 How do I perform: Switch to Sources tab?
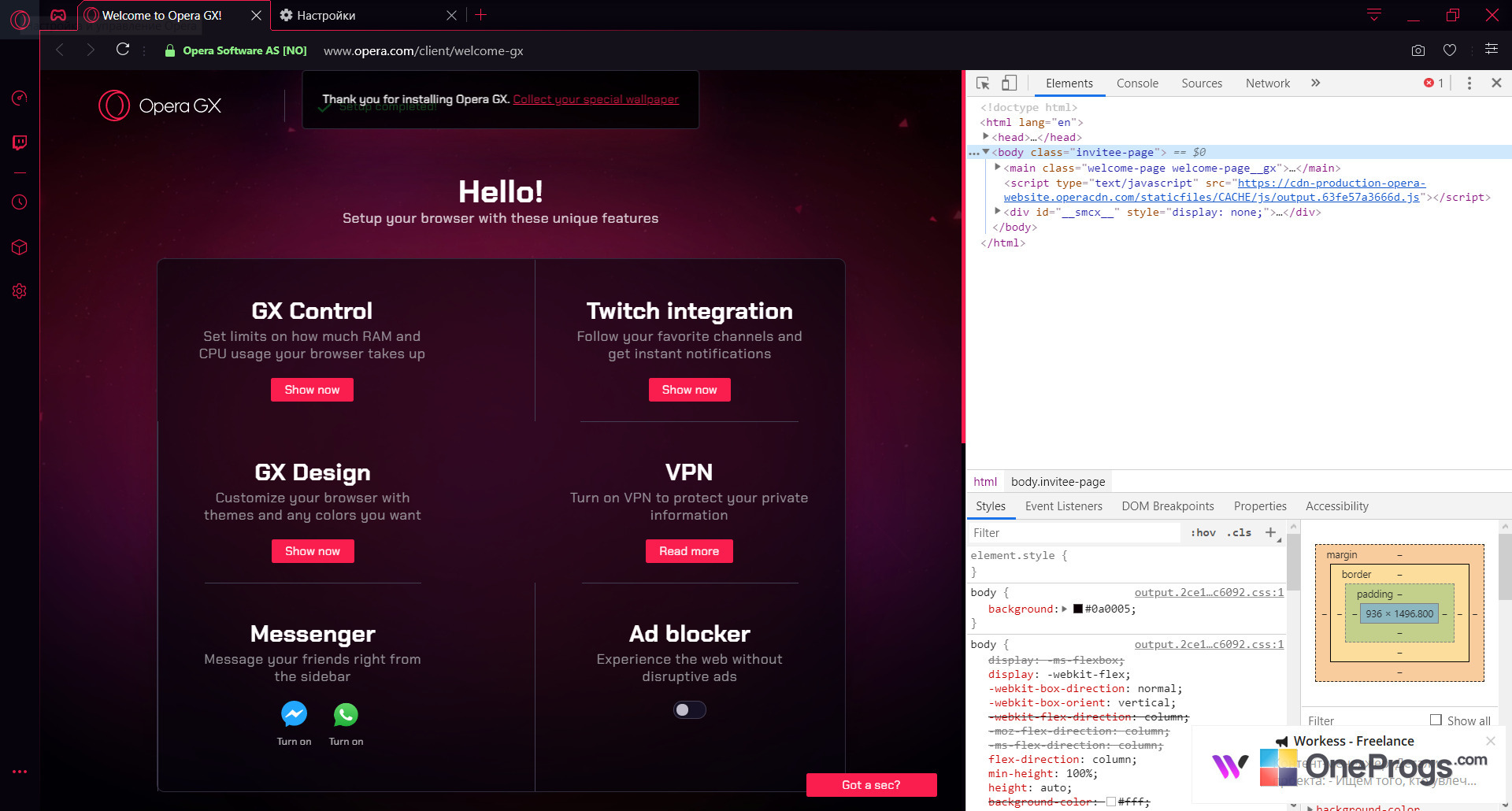click(1202, 83)
